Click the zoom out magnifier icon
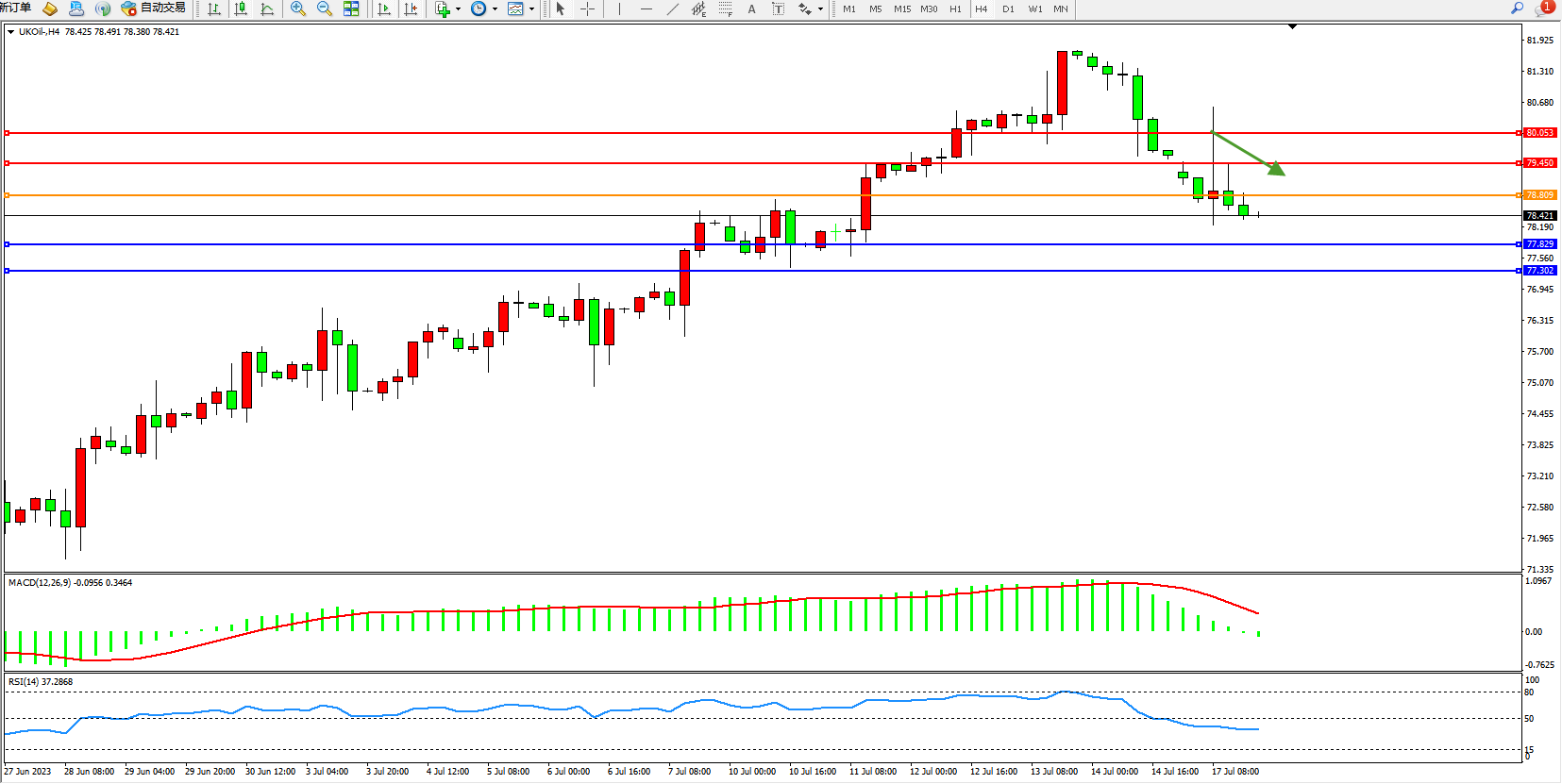1562x784 pixels. (x=325, y=8)
